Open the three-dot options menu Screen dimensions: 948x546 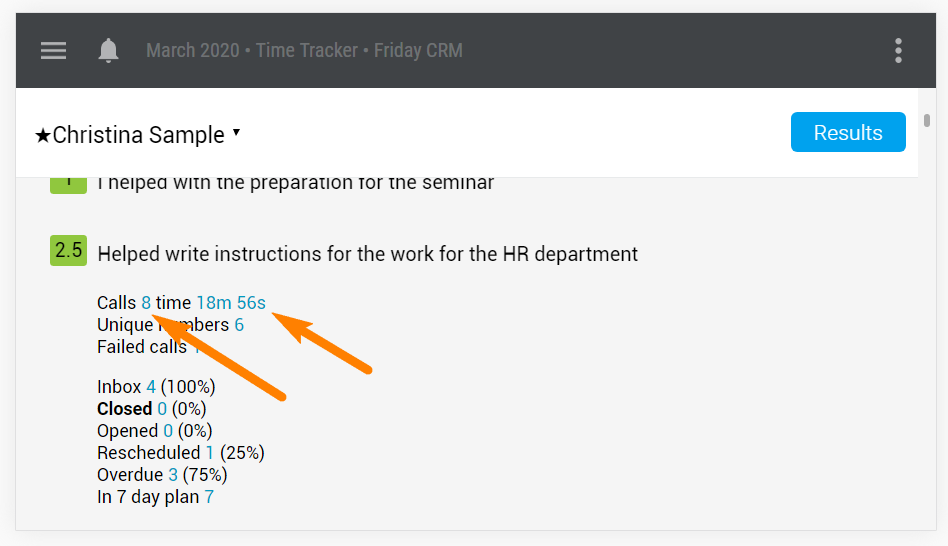pos(898,50)
